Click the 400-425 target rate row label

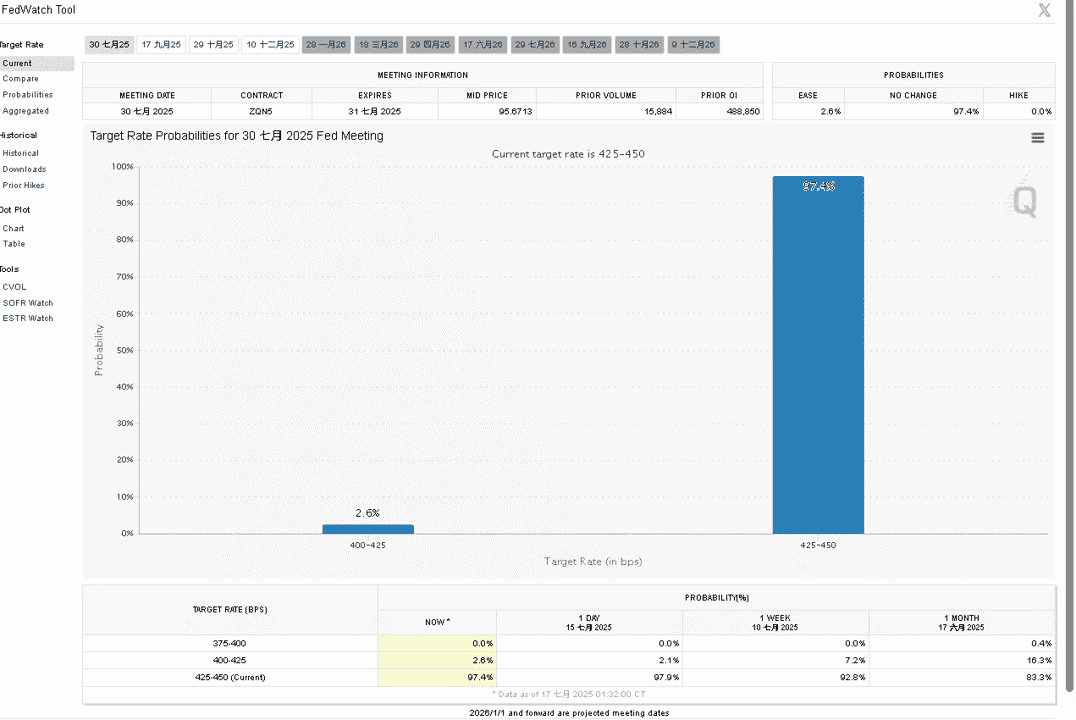click(230, 660)
